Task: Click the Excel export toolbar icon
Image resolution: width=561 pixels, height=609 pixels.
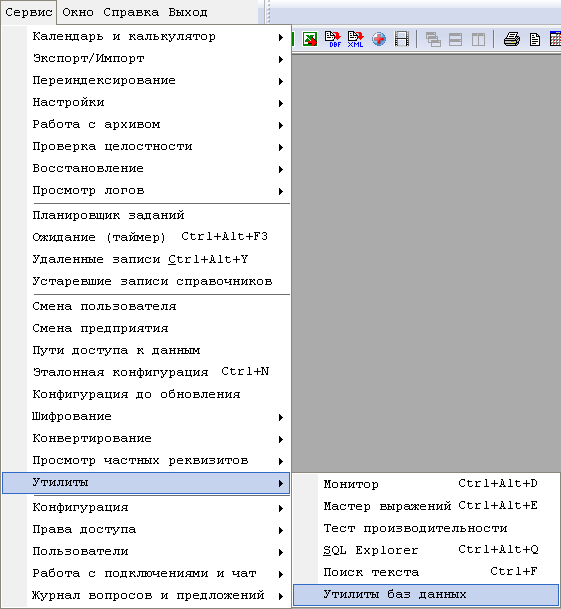Action: pos(310,39)
